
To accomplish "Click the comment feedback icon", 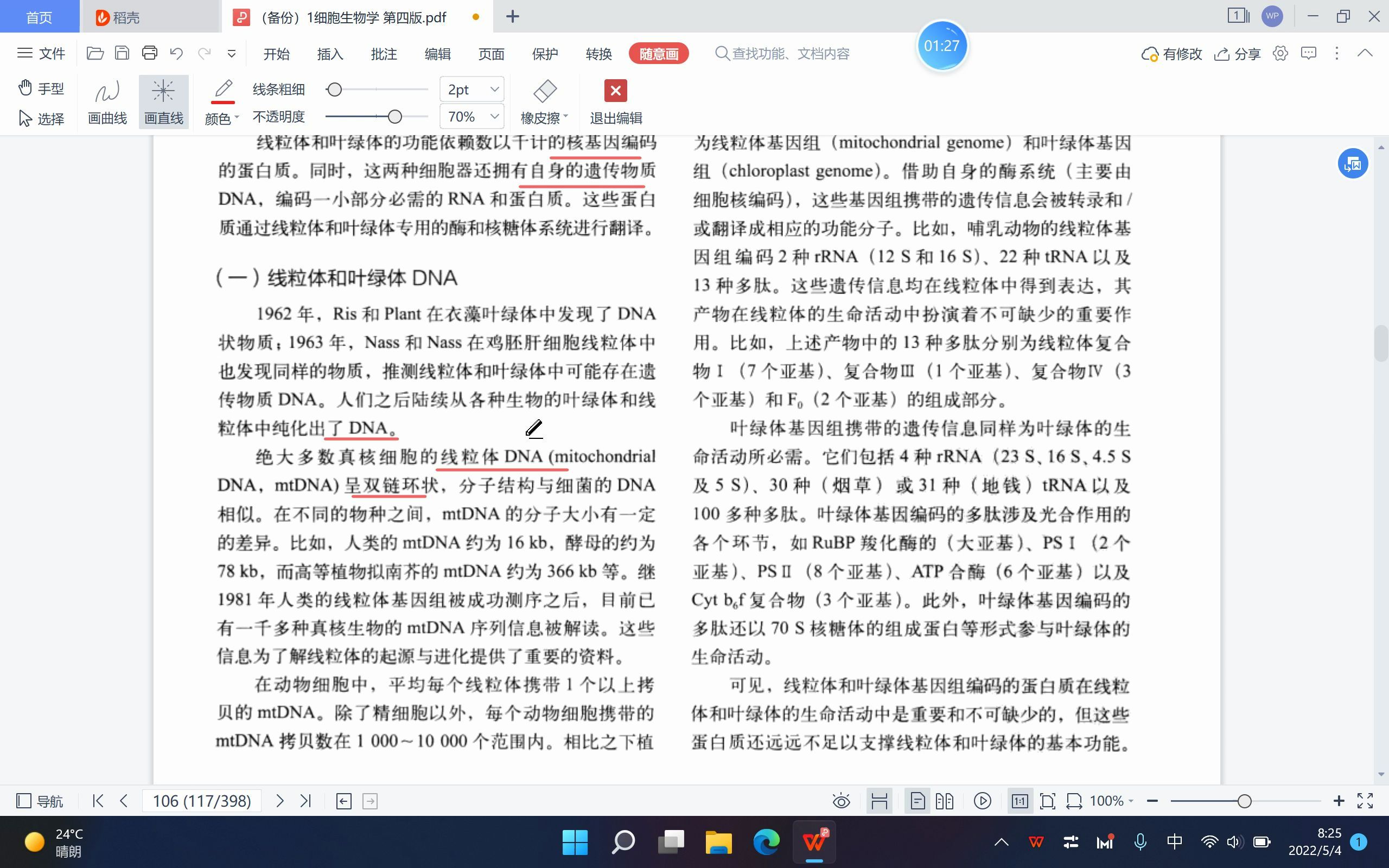I will 1309,53.
